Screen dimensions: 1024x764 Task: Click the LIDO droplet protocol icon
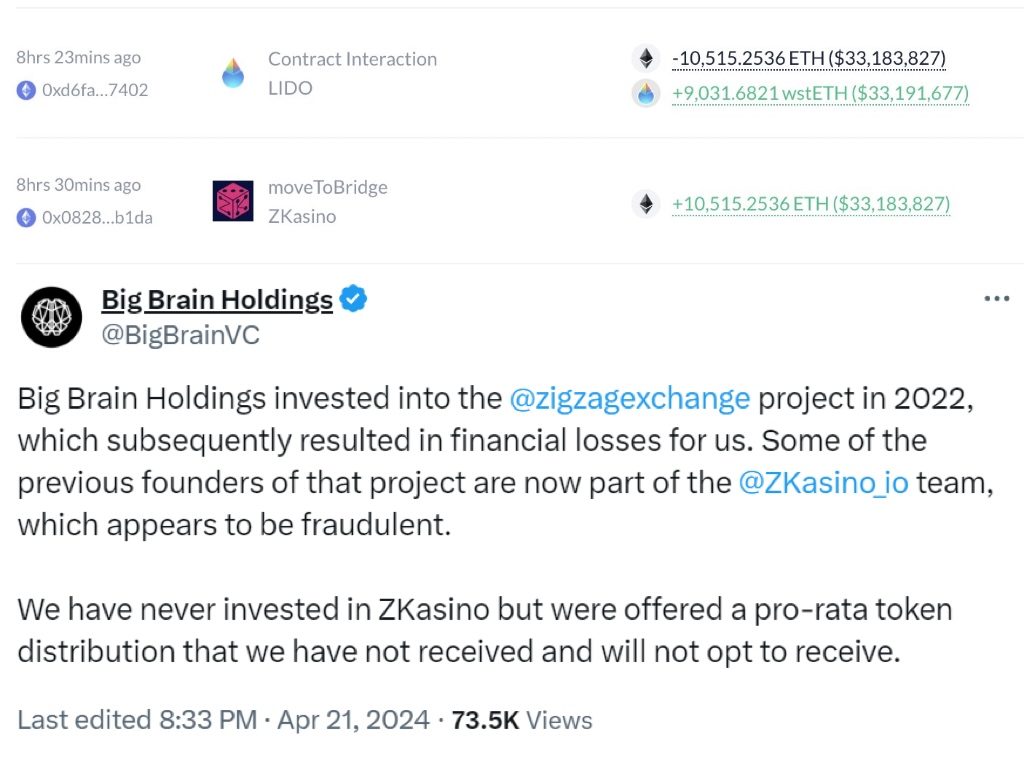point(233,73)
